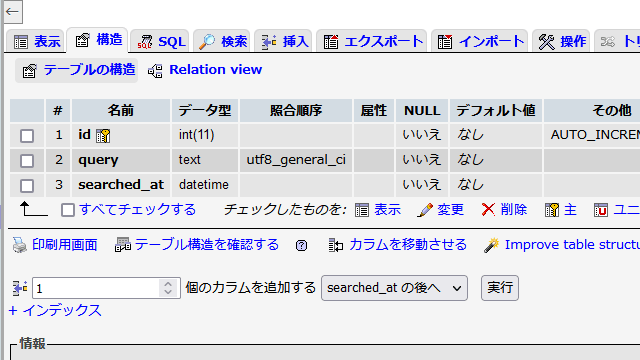Image resolution: width=640 pixels, height=360 pixels.
Task: Click the すべてチェックする link text
Action: [138, 209]
